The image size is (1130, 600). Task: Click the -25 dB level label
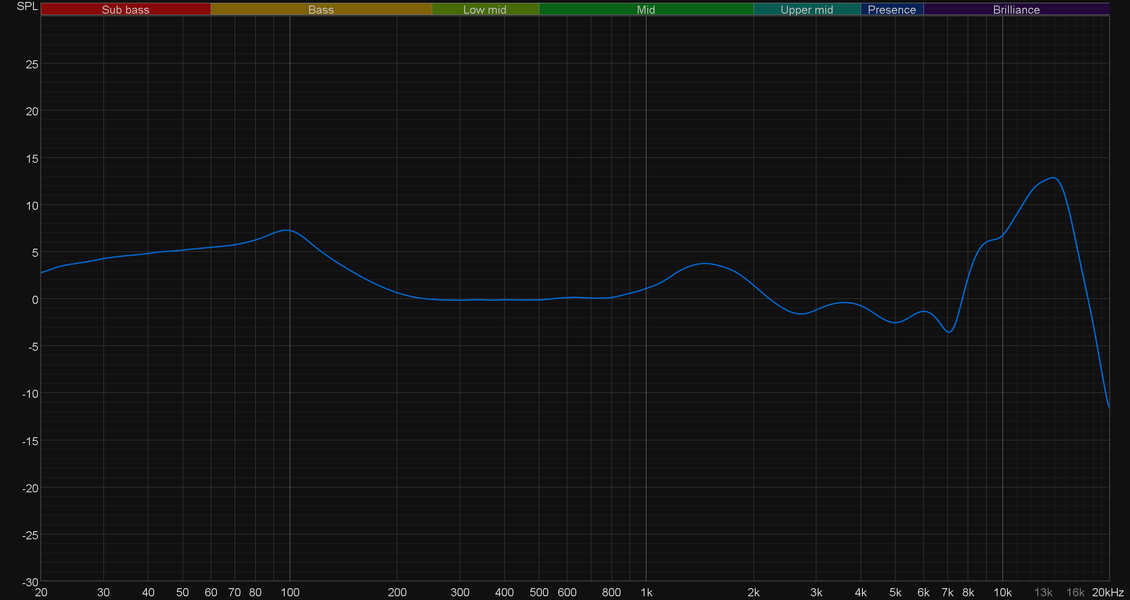30,535
